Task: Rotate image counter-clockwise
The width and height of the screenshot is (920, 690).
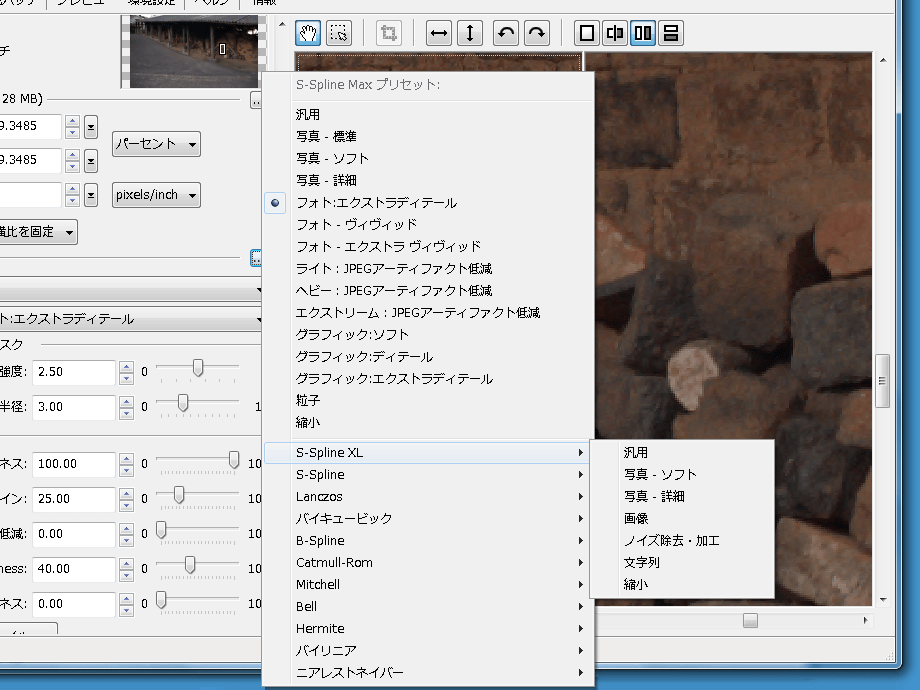Action: coord(507,33)
